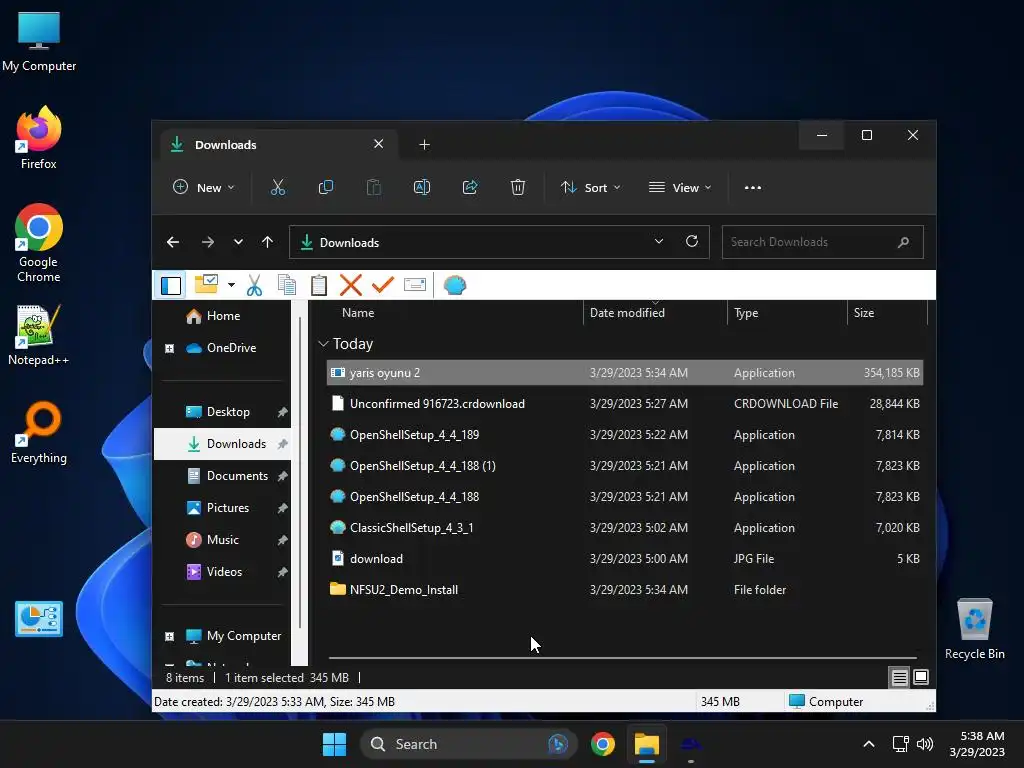Viewport: 1024px width, 768px height.
Task: Switch to the large thumbnails view in the status bar
Action: coord(921,677)
